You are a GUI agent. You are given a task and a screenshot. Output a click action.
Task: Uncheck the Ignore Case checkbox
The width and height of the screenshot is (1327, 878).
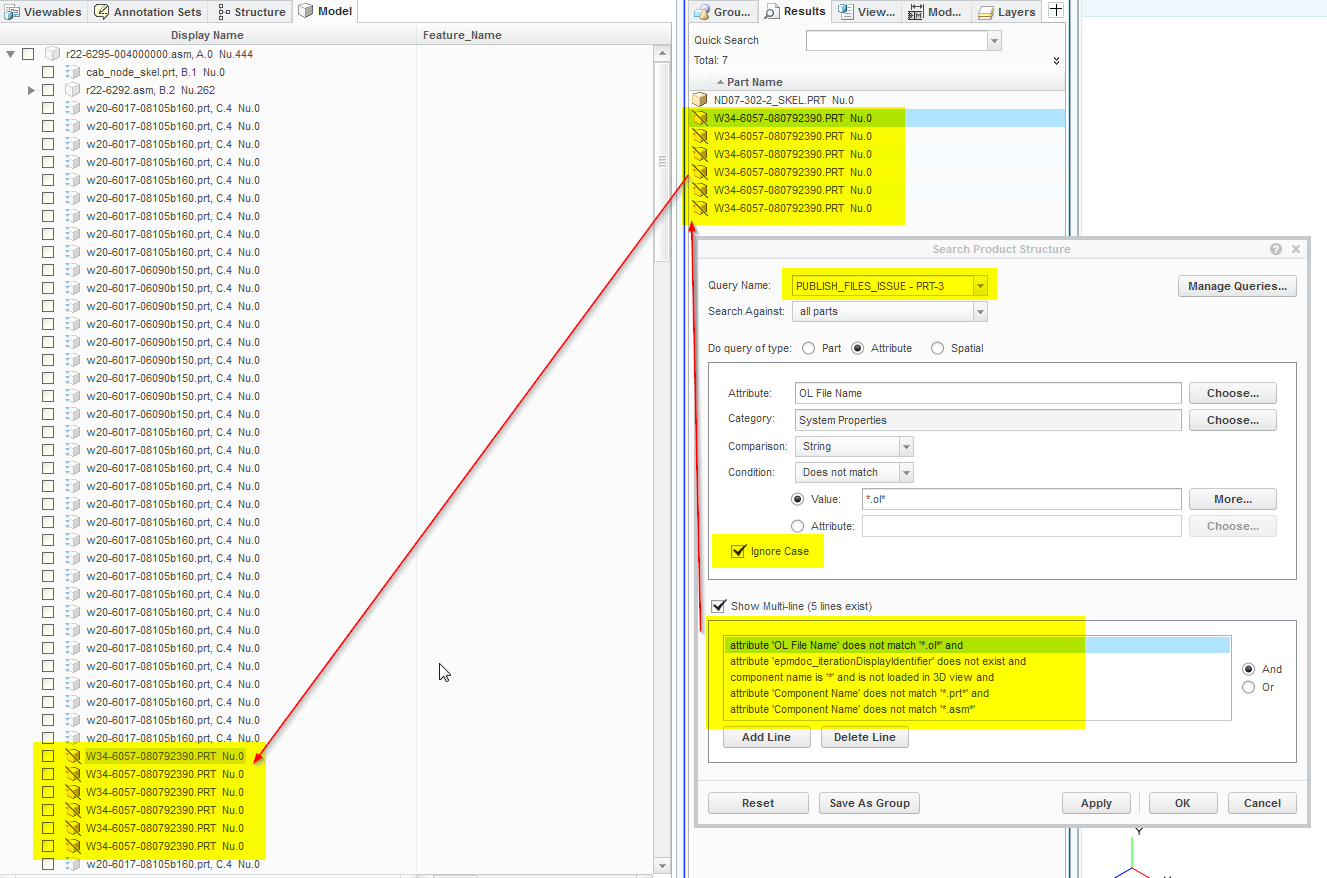[x=739, y=551]
